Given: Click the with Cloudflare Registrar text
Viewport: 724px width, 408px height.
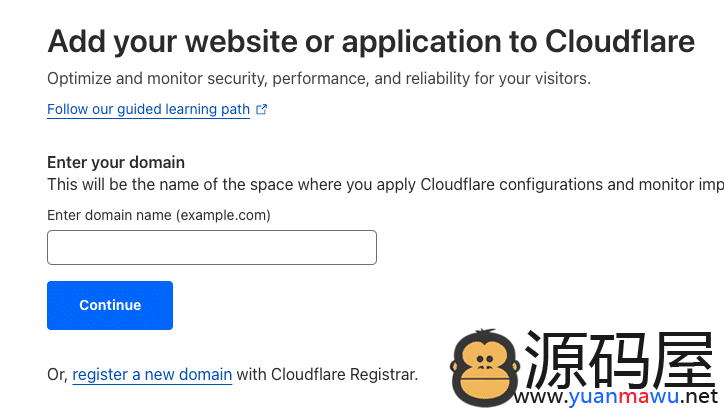Looking at the screenshot, I should pyautogui.click(x=327, y=374).
